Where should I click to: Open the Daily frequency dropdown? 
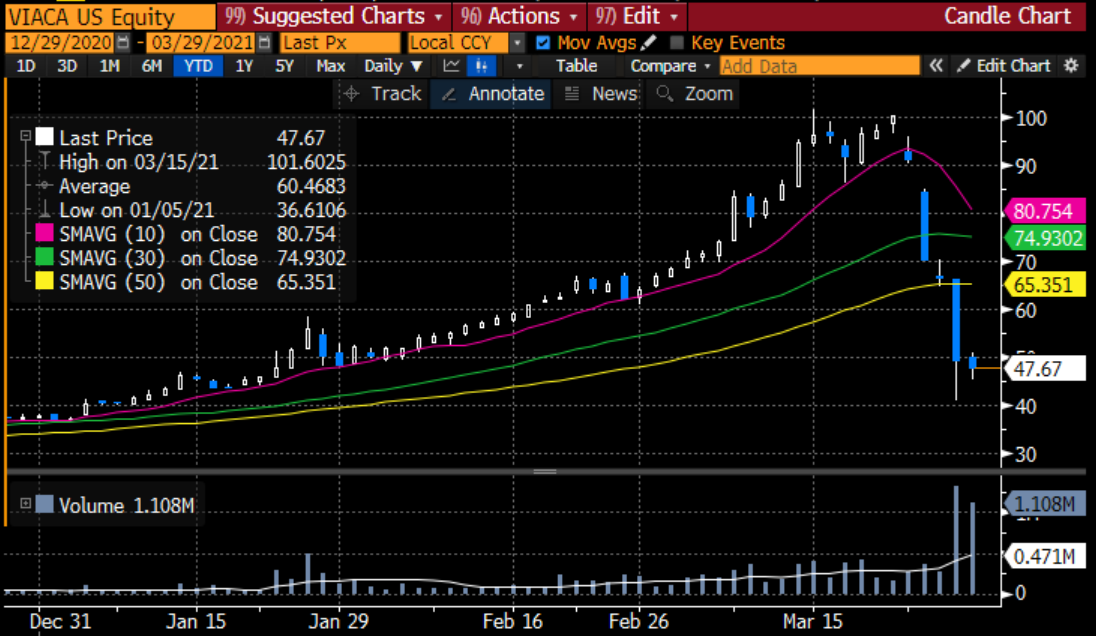[x=392, y=65]
